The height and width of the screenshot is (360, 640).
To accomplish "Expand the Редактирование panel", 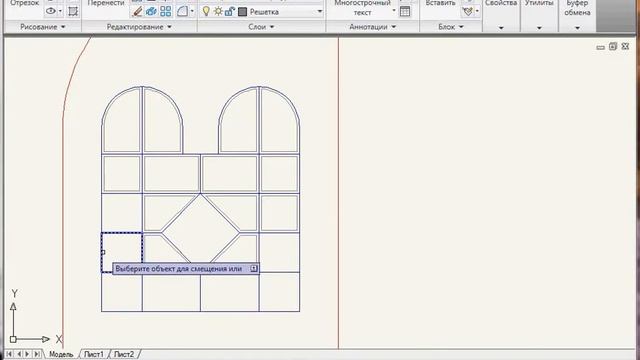I will point(139,27).
